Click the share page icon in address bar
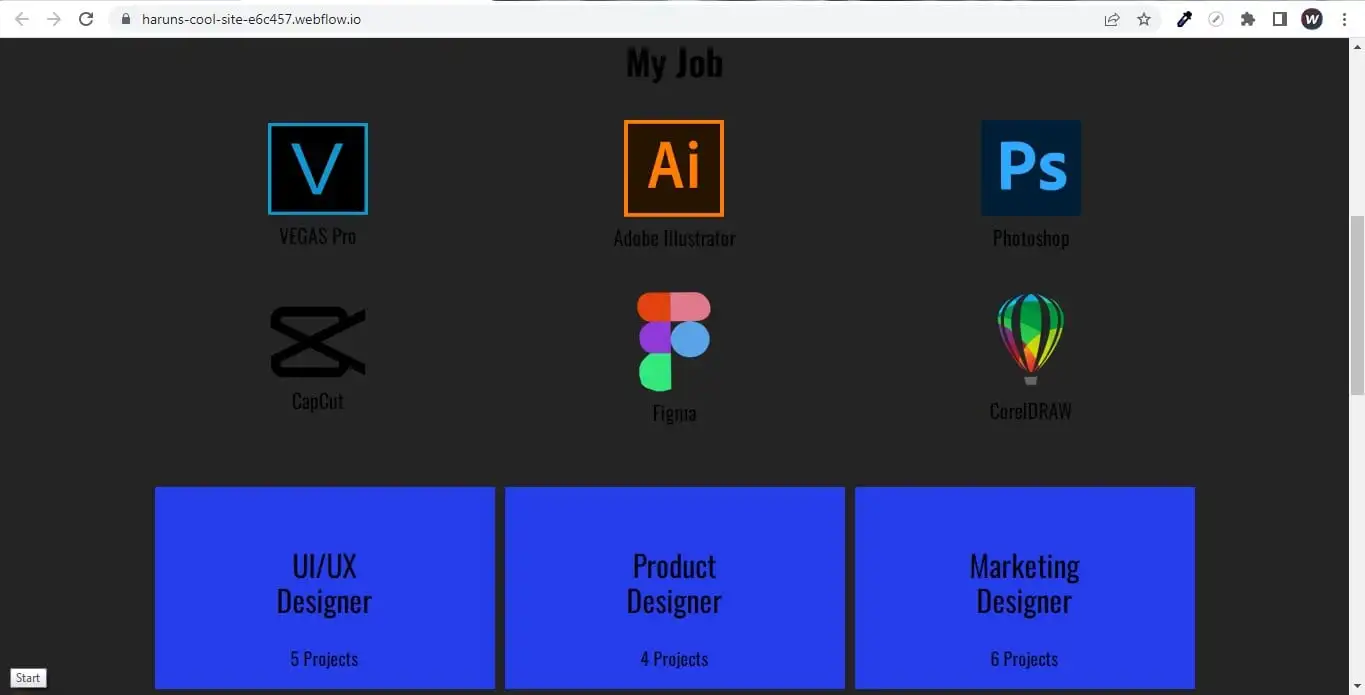The height and width of the screenshot is (695, 1365). (x=1112, y=19)
